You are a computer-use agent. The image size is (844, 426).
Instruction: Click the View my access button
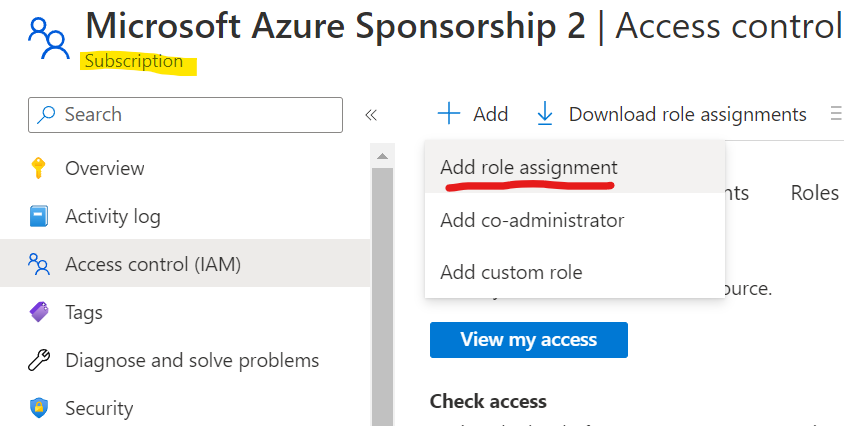point(529,339)
